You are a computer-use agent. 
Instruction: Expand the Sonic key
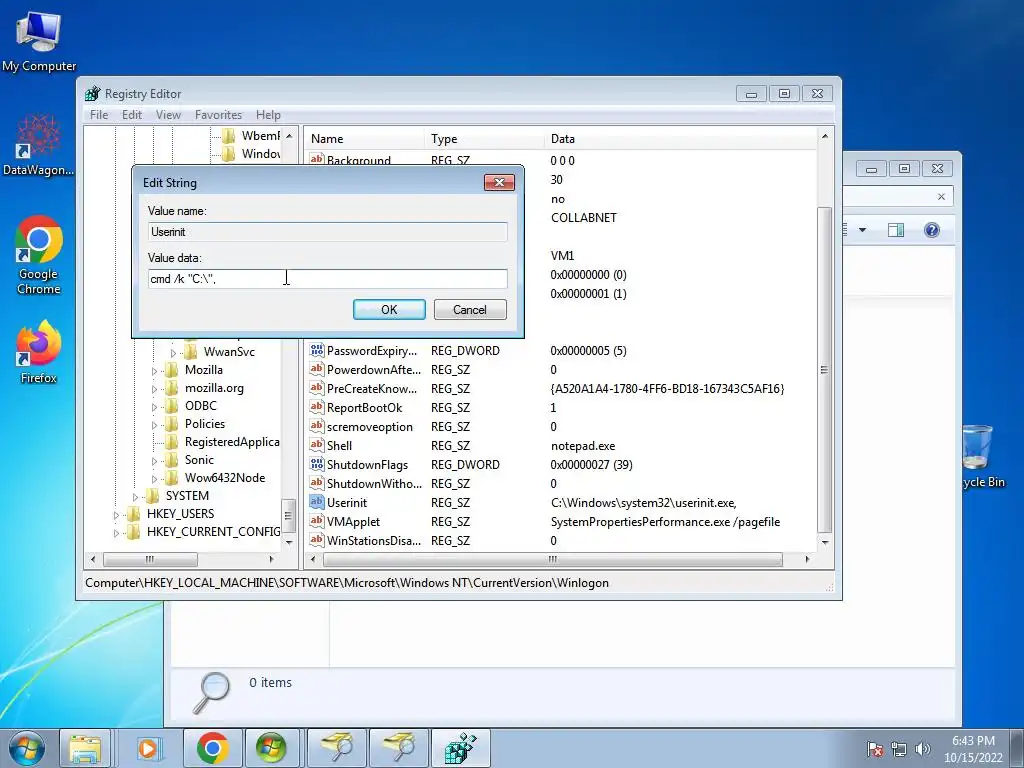click(154, 461)
